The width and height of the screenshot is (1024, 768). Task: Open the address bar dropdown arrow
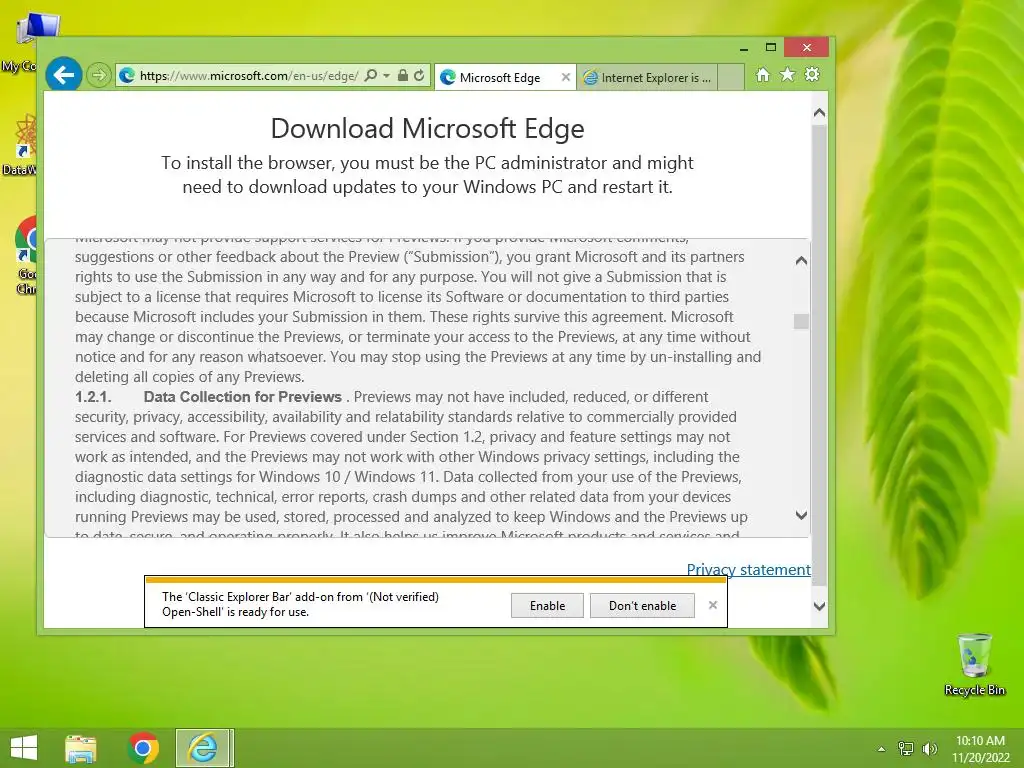[387, 76]
